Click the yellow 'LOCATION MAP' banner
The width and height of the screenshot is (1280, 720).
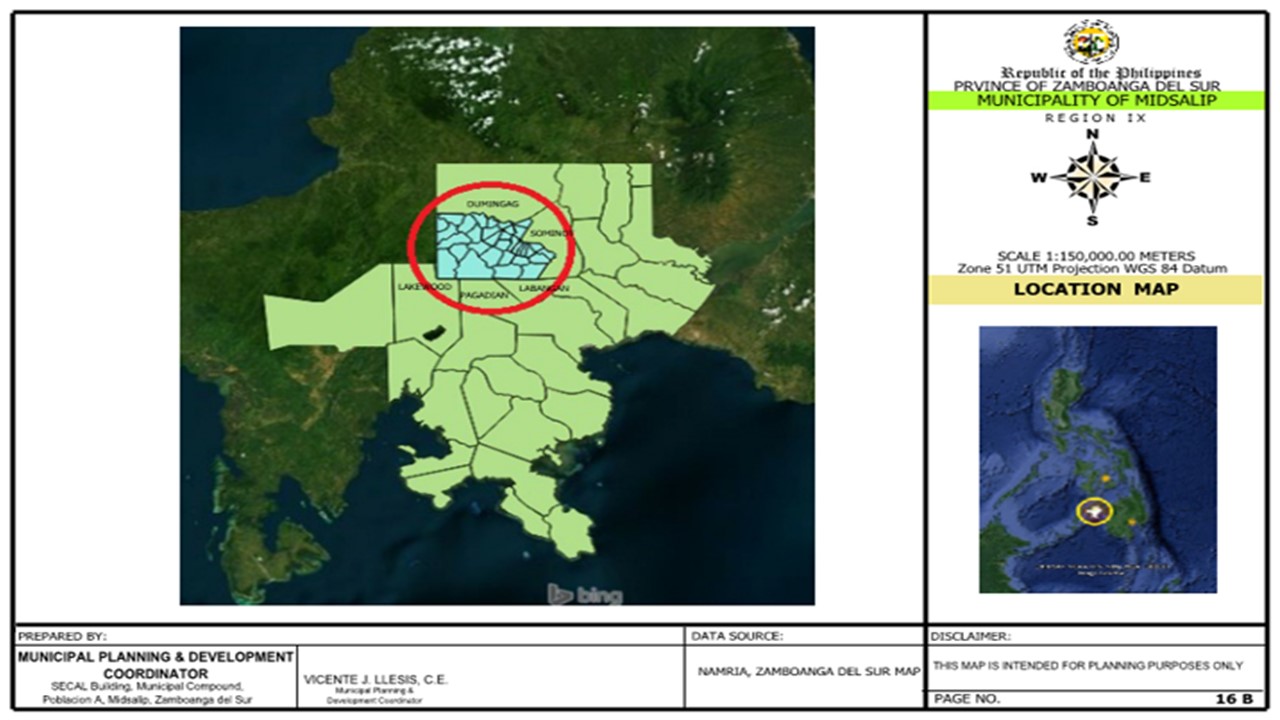[x=1096, y=290]
